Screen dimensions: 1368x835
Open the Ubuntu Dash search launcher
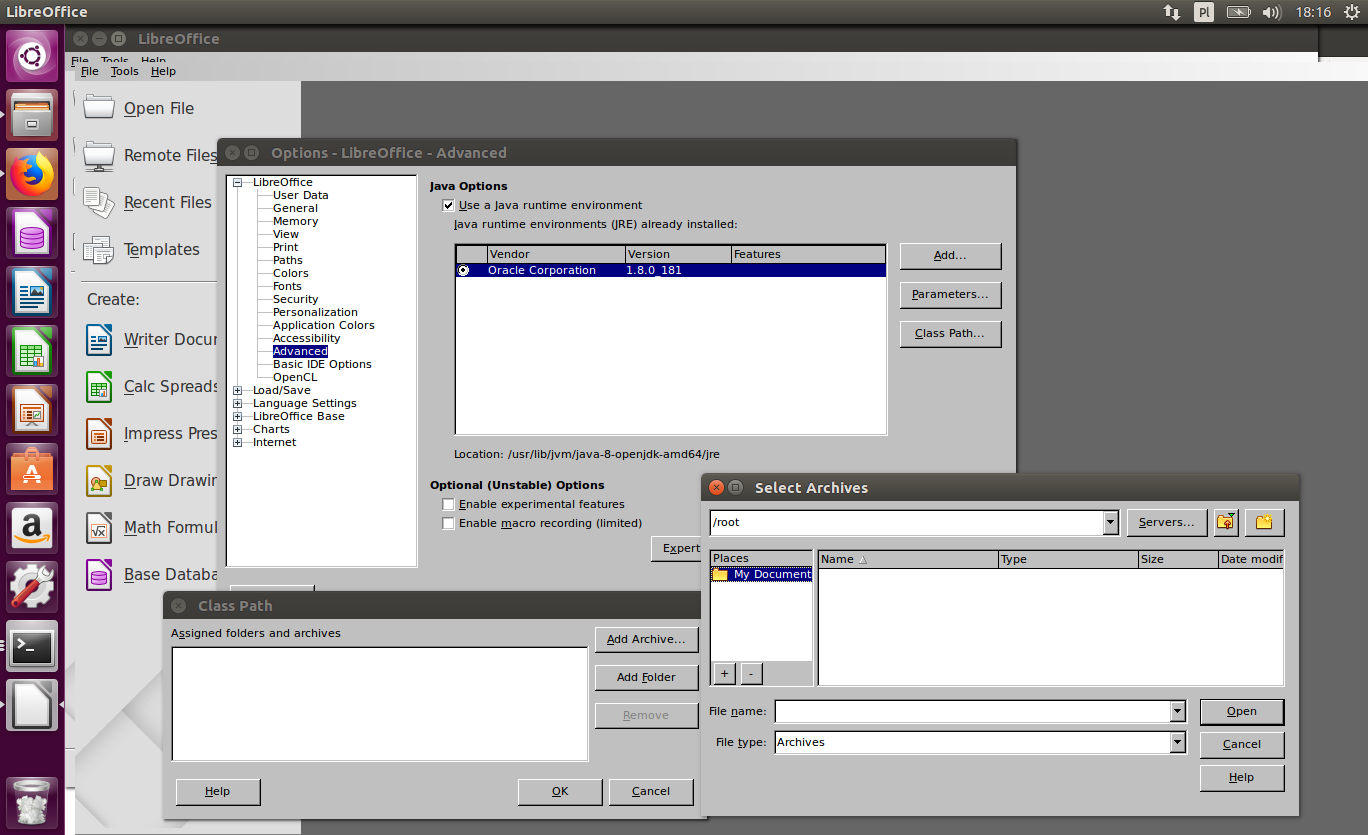[32, 57]
